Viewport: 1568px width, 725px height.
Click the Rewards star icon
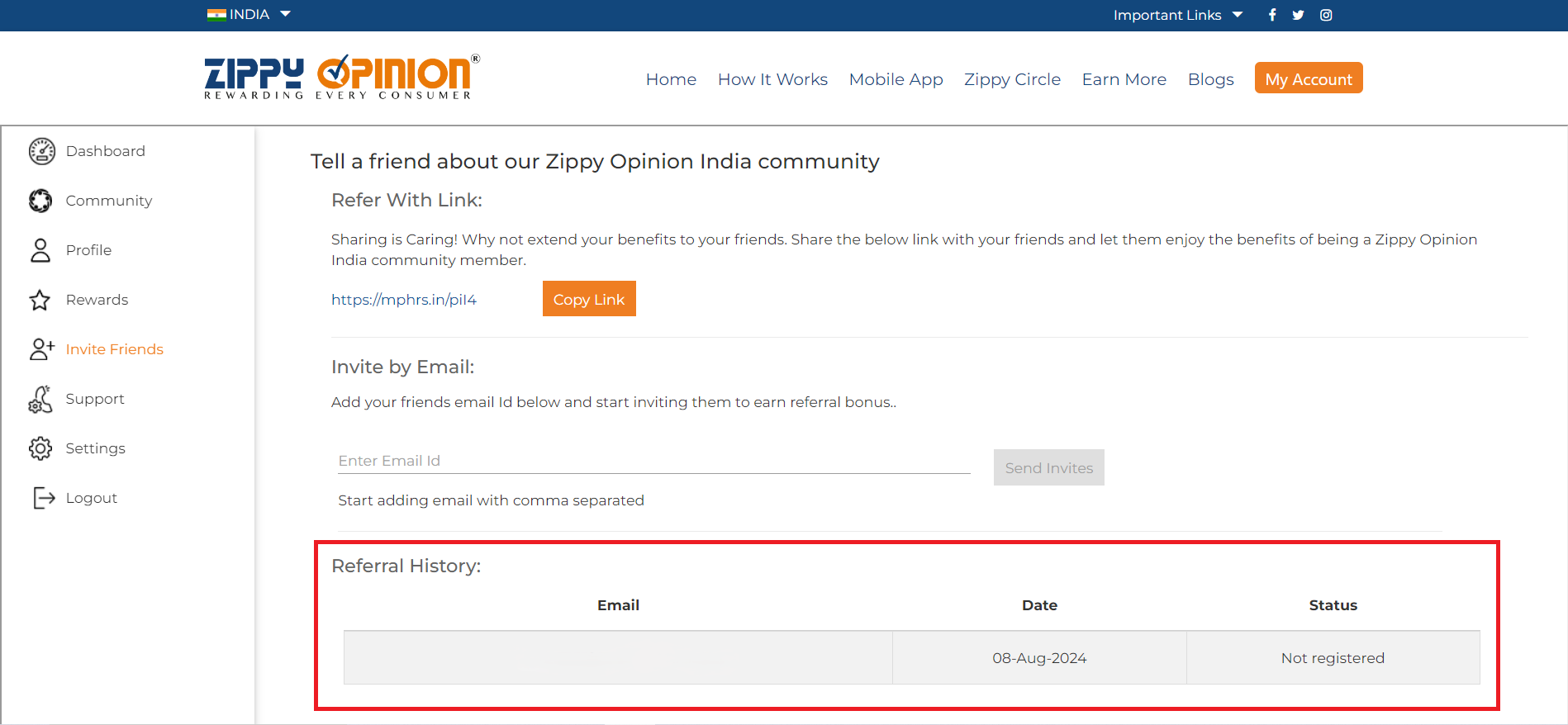40,300
